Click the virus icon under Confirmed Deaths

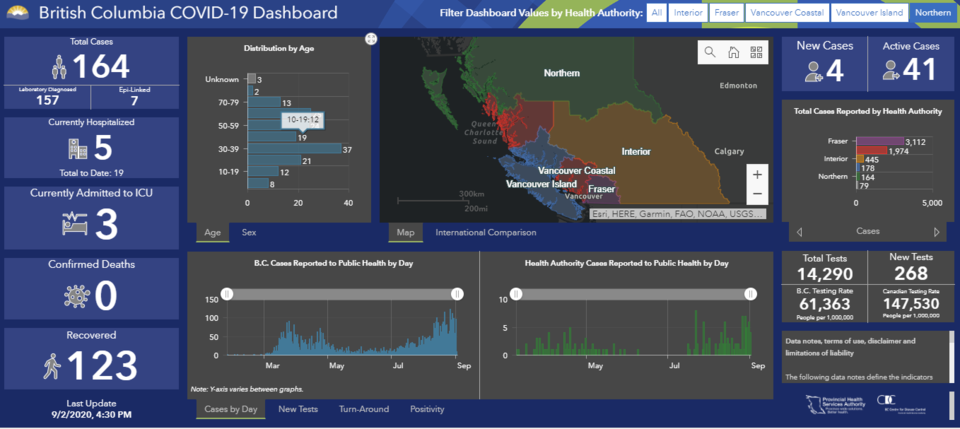pyautogui.click(x=77, y=296)
